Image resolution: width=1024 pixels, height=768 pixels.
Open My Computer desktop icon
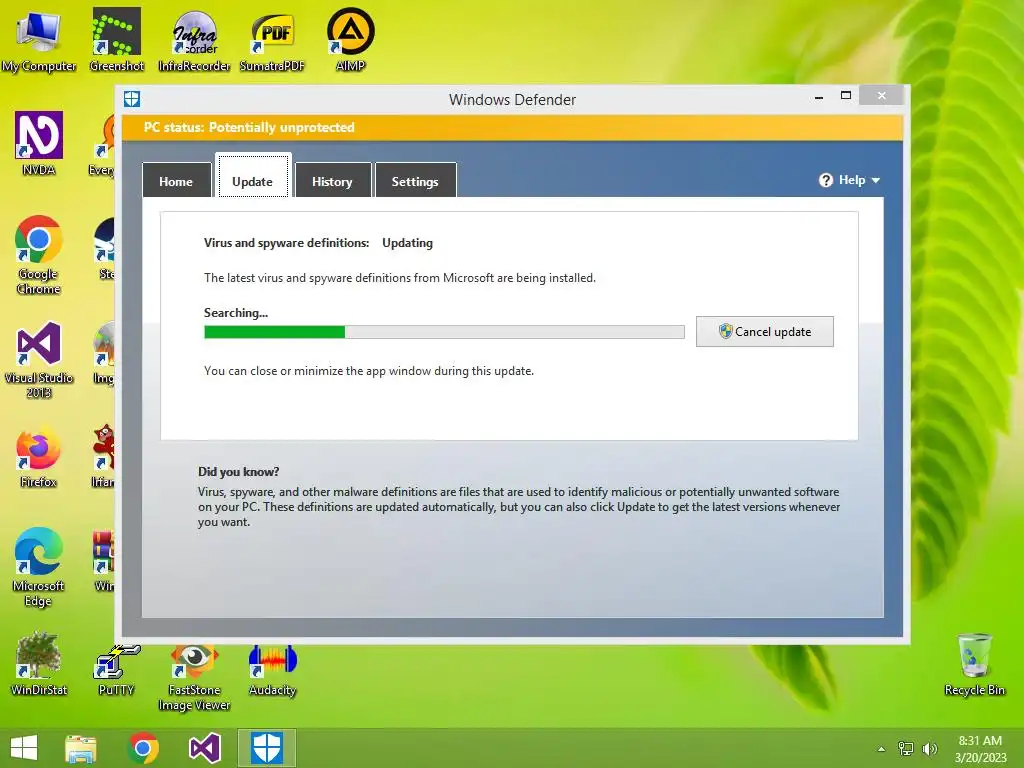[x=39, y=40]
